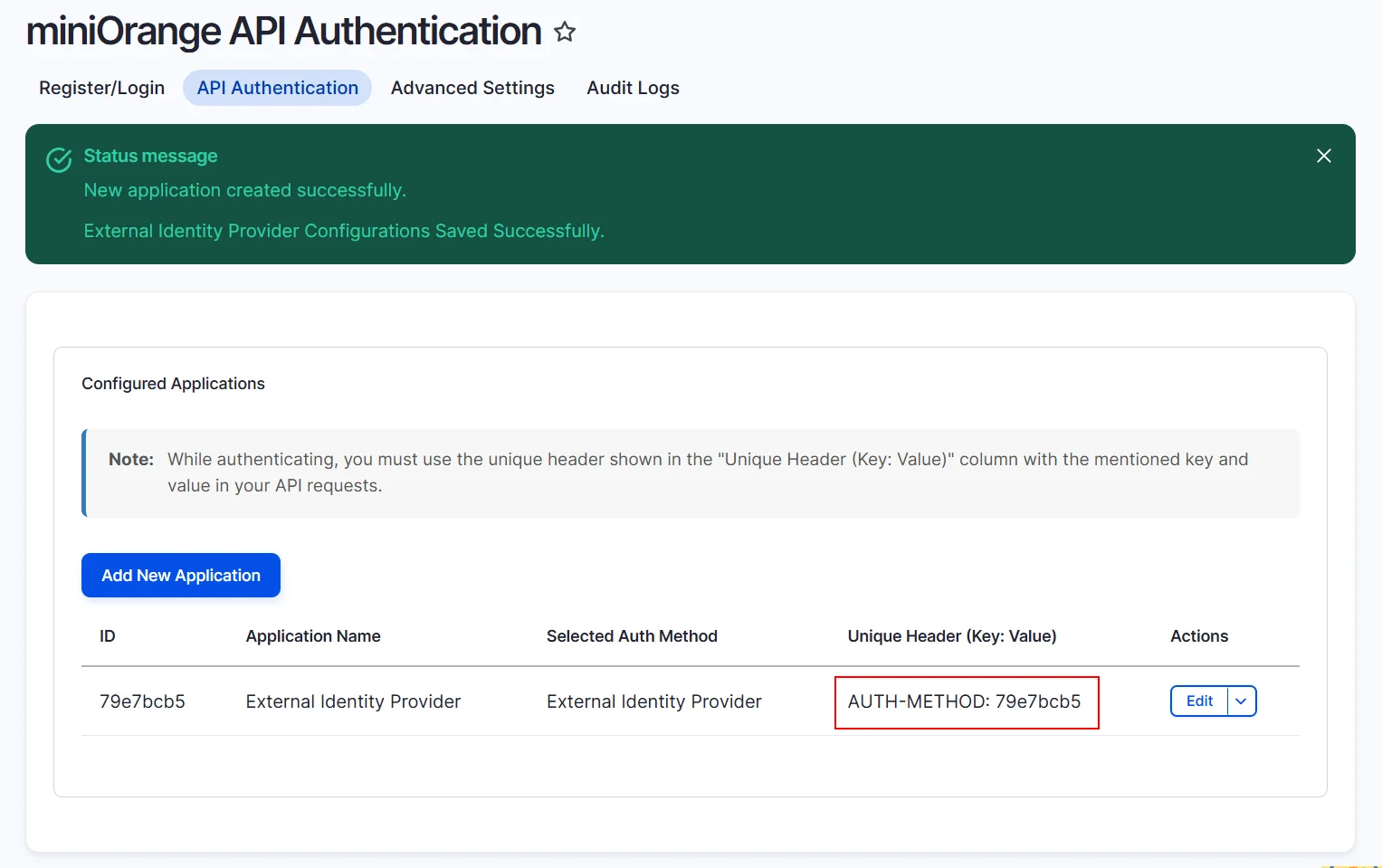
Task: Expand the dropdown arrow next to Edit
Action: click(1242, 701)
